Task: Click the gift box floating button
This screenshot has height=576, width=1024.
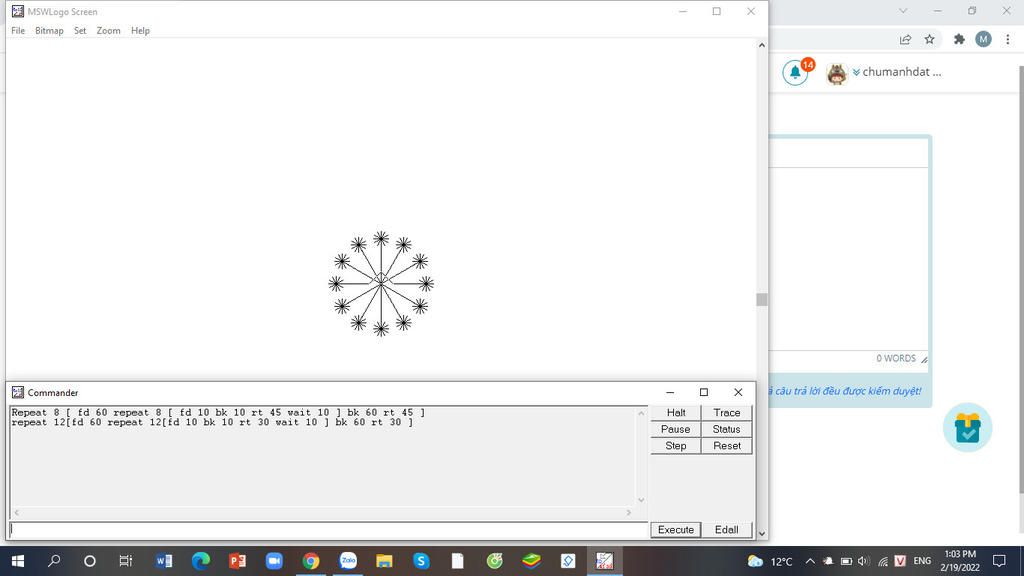Action: (x=967, y=428)
